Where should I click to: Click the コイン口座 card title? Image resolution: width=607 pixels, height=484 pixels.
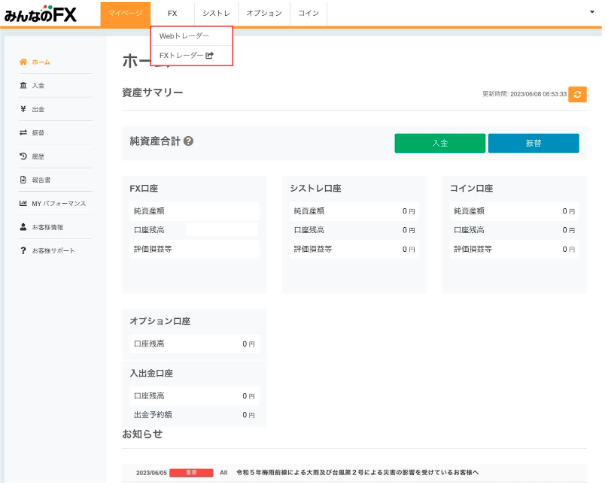click(x=471, y=189)
